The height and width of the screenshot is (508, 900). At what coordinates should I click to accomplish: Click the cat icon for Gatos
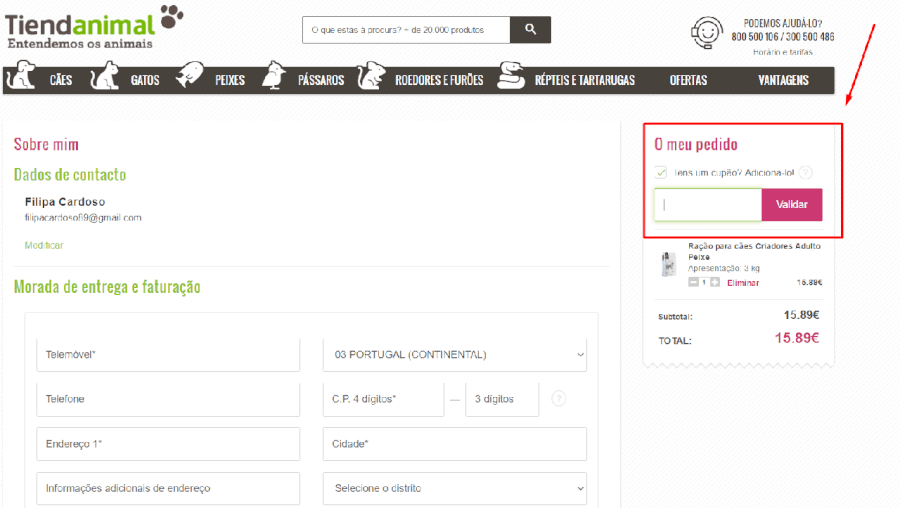tap(105, 79)
